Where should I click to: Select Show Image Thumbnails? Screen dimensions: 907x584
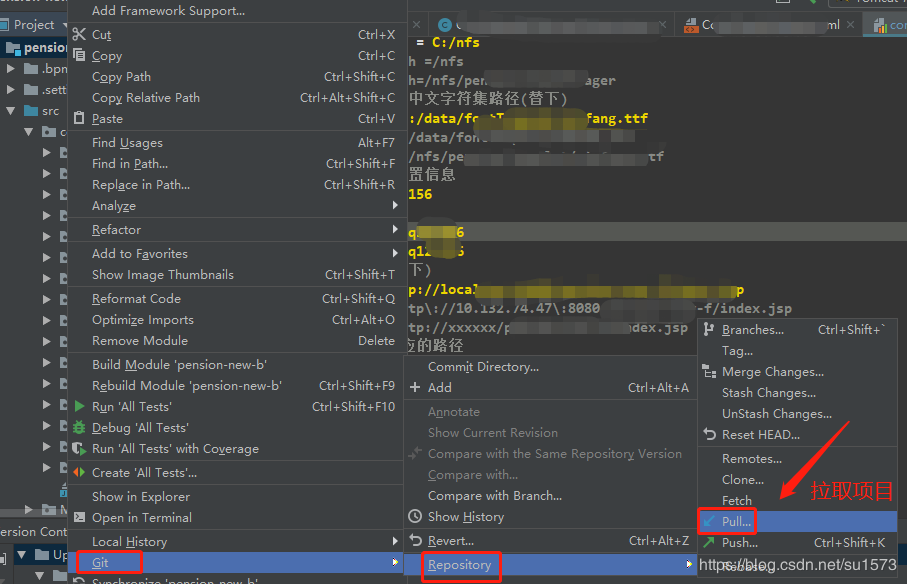pos(237,274)
